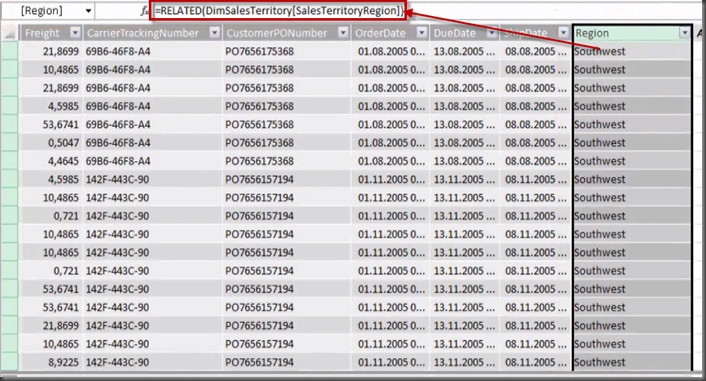Select DueDate cell in the 8,9225 row
The width and height of the screenshot is (706, 381).
coord(465,362)
